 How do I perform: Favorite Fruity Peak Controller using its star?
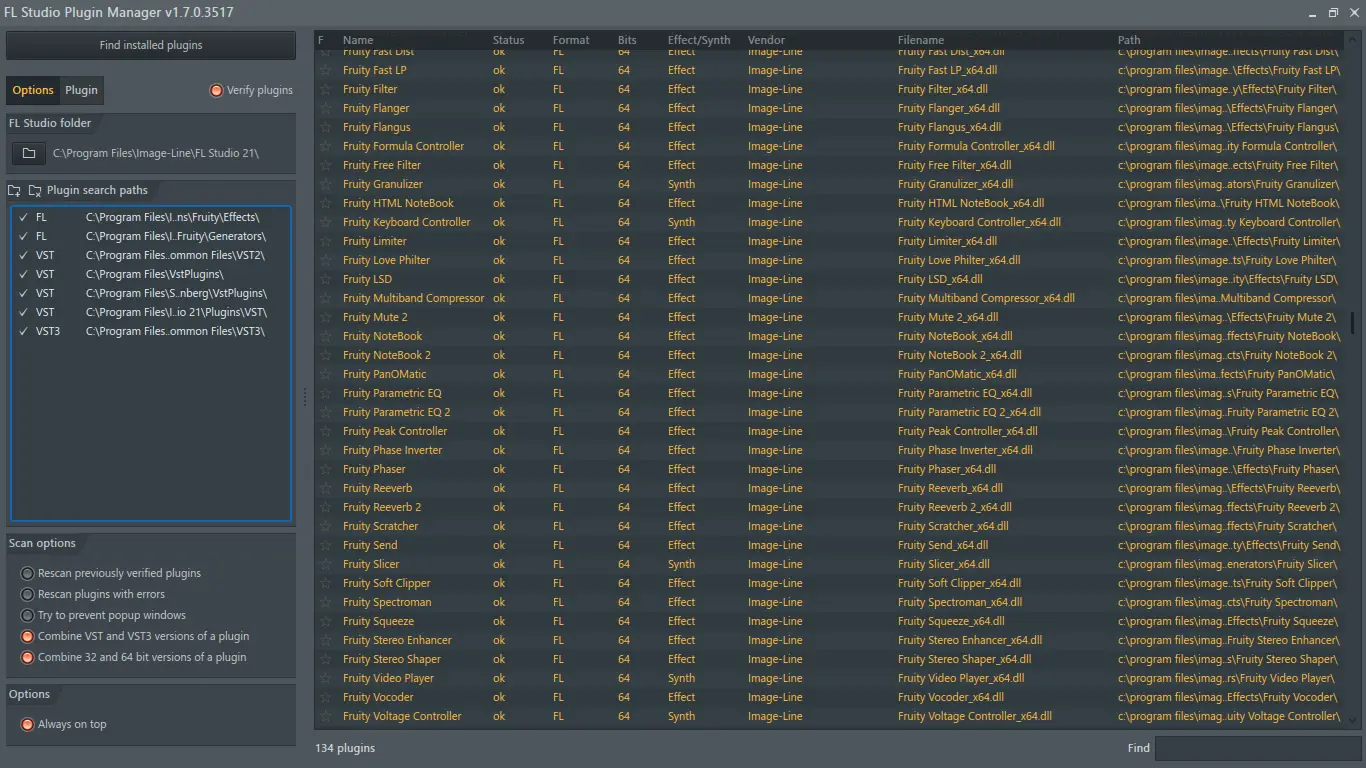click(325, 431)
